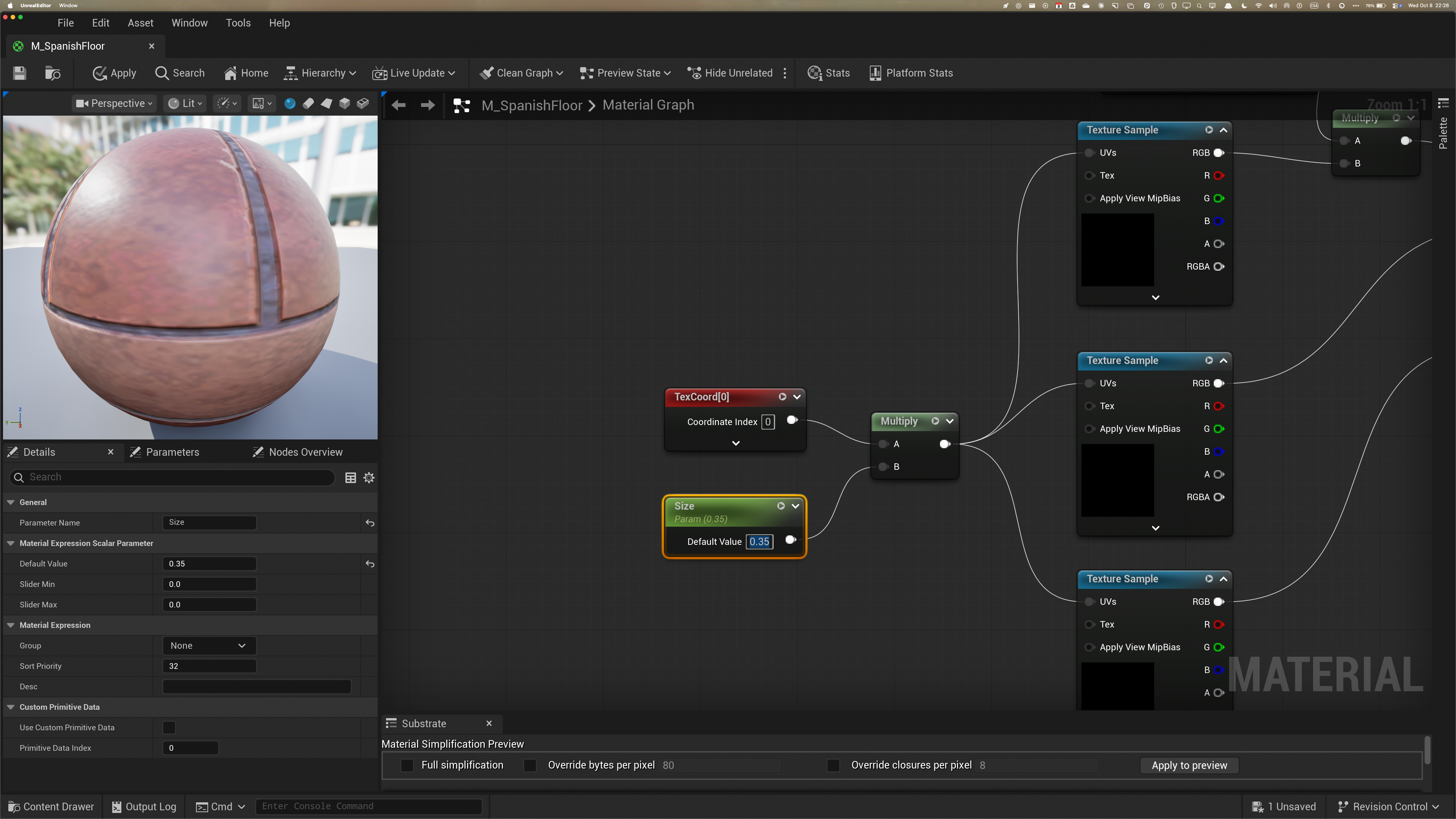
Task: Open the Content Drawer
Action: [x=52, y=806]
